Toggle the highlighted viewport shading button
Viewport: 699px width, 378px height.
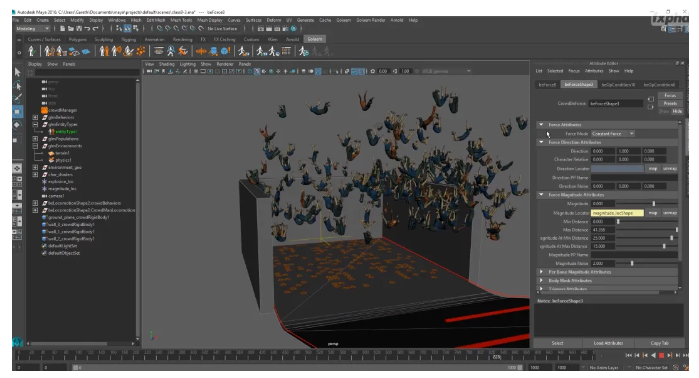257,71
